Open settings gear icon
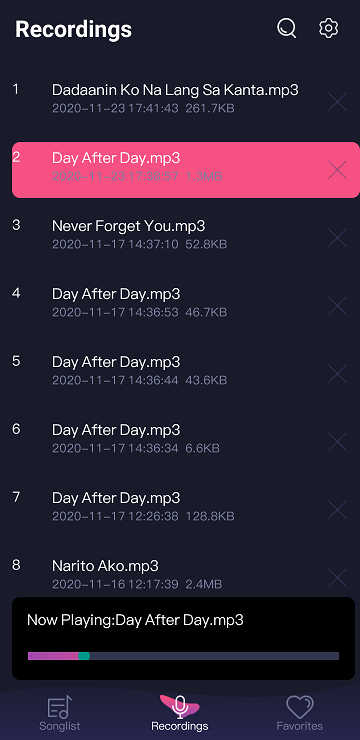Image resolution: width=360 pixels, height=740 pixels. [x=328, y=28]
